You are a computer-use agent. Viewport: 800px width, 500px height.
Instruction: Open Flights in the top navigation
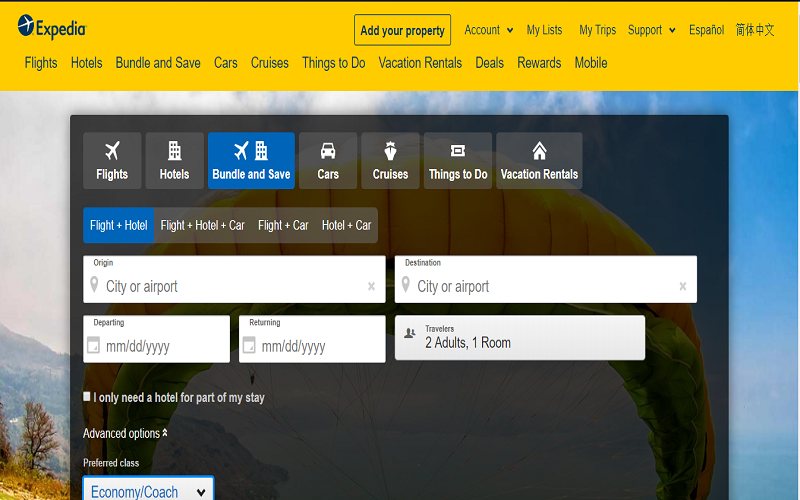[41, 63]
